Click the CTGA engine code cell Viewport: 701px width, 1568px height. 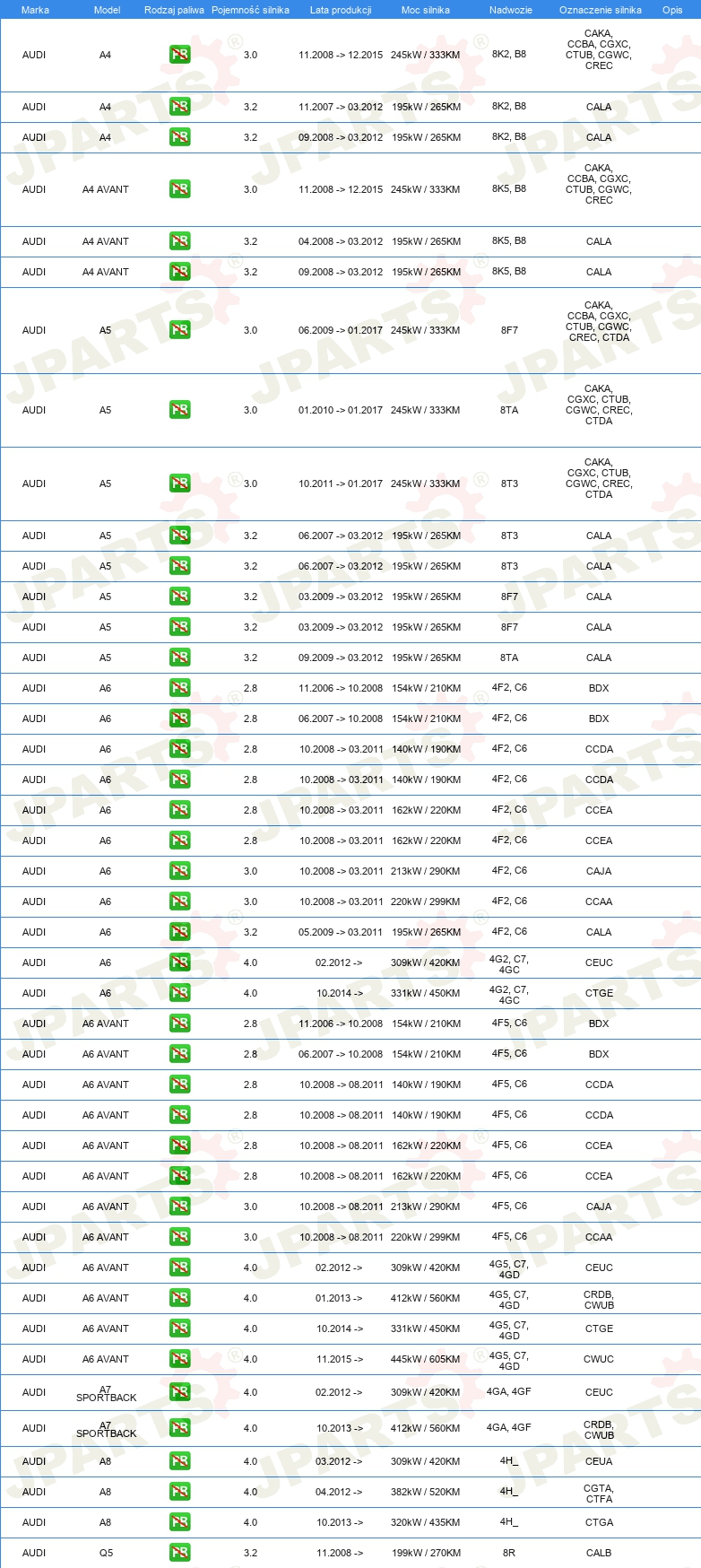point(599,1522)
